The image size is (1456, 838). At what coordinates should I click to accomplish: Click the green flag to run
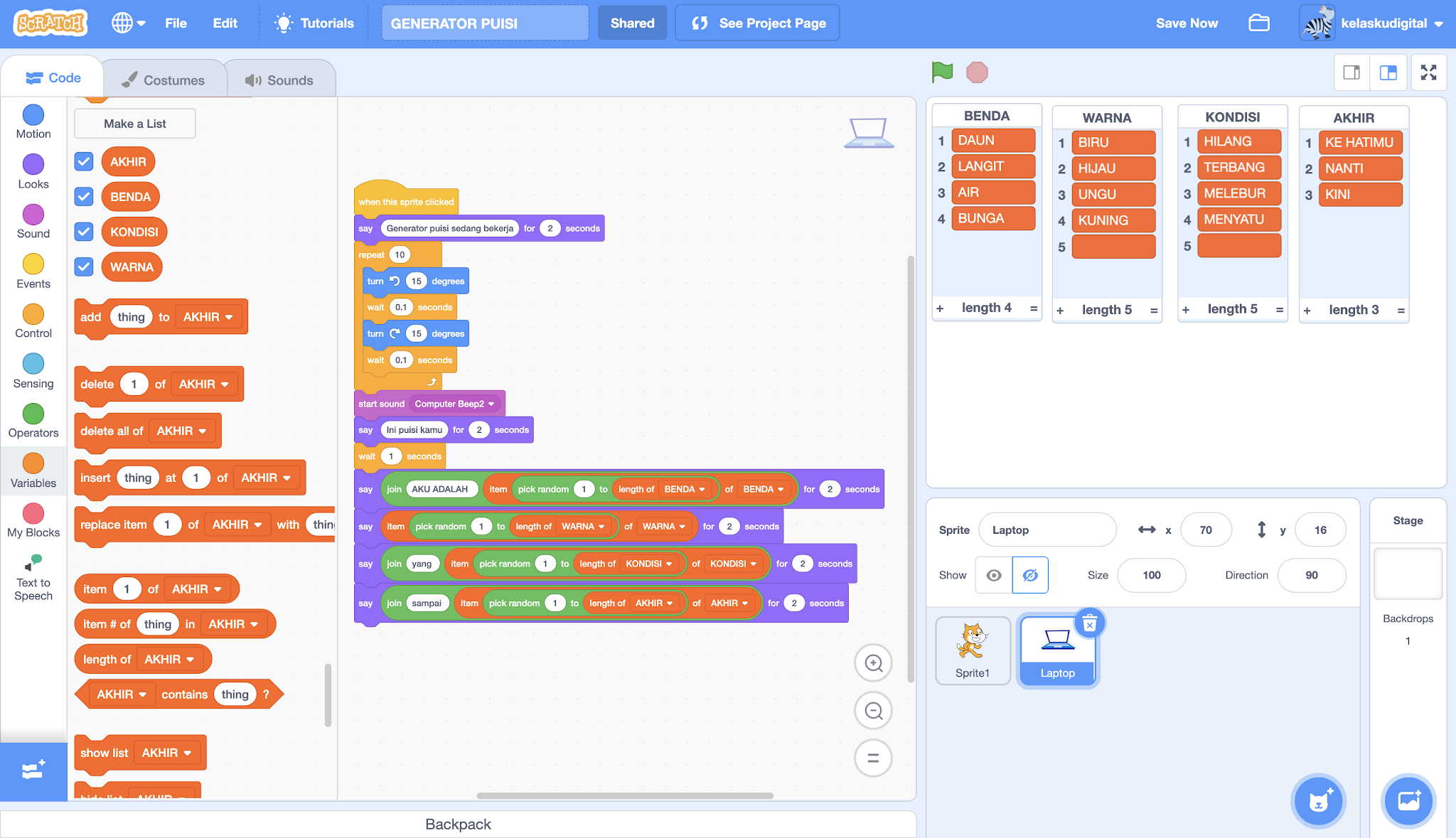[x=942, y=72]
